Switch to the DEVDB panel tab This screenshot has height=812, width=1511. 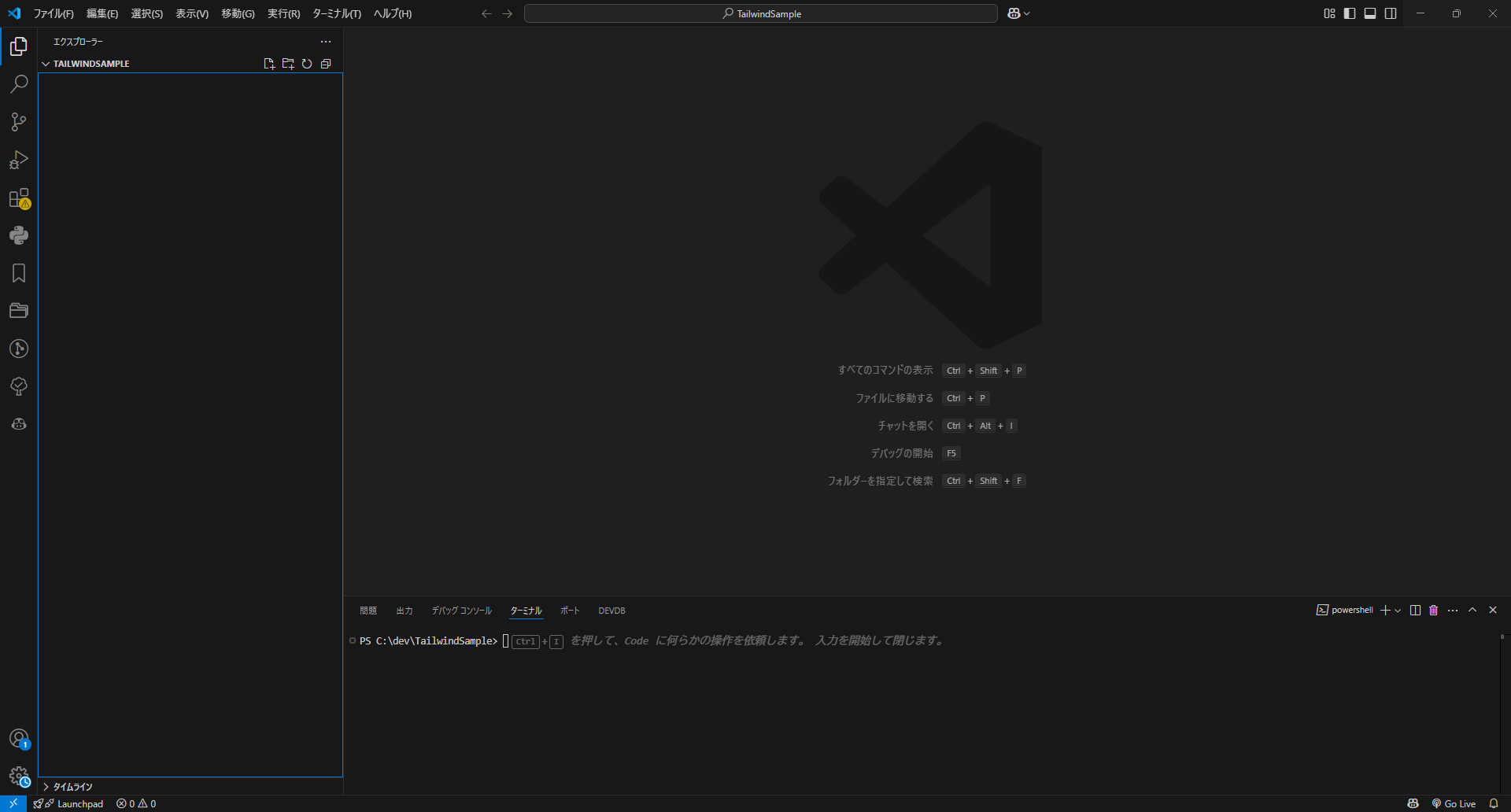click(611, 611)
